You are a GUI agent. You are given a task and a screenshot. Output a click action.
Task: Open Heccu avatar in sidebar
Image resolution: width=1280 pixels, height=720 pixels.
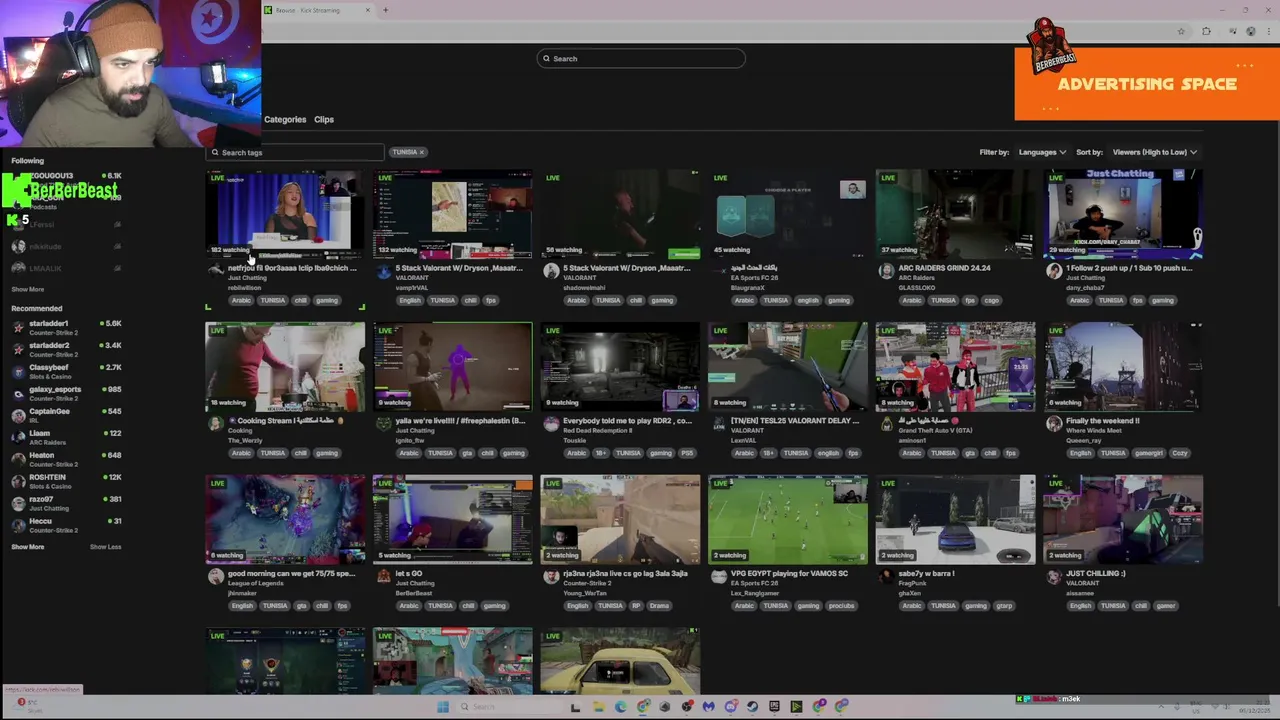[x=18, y=526]
